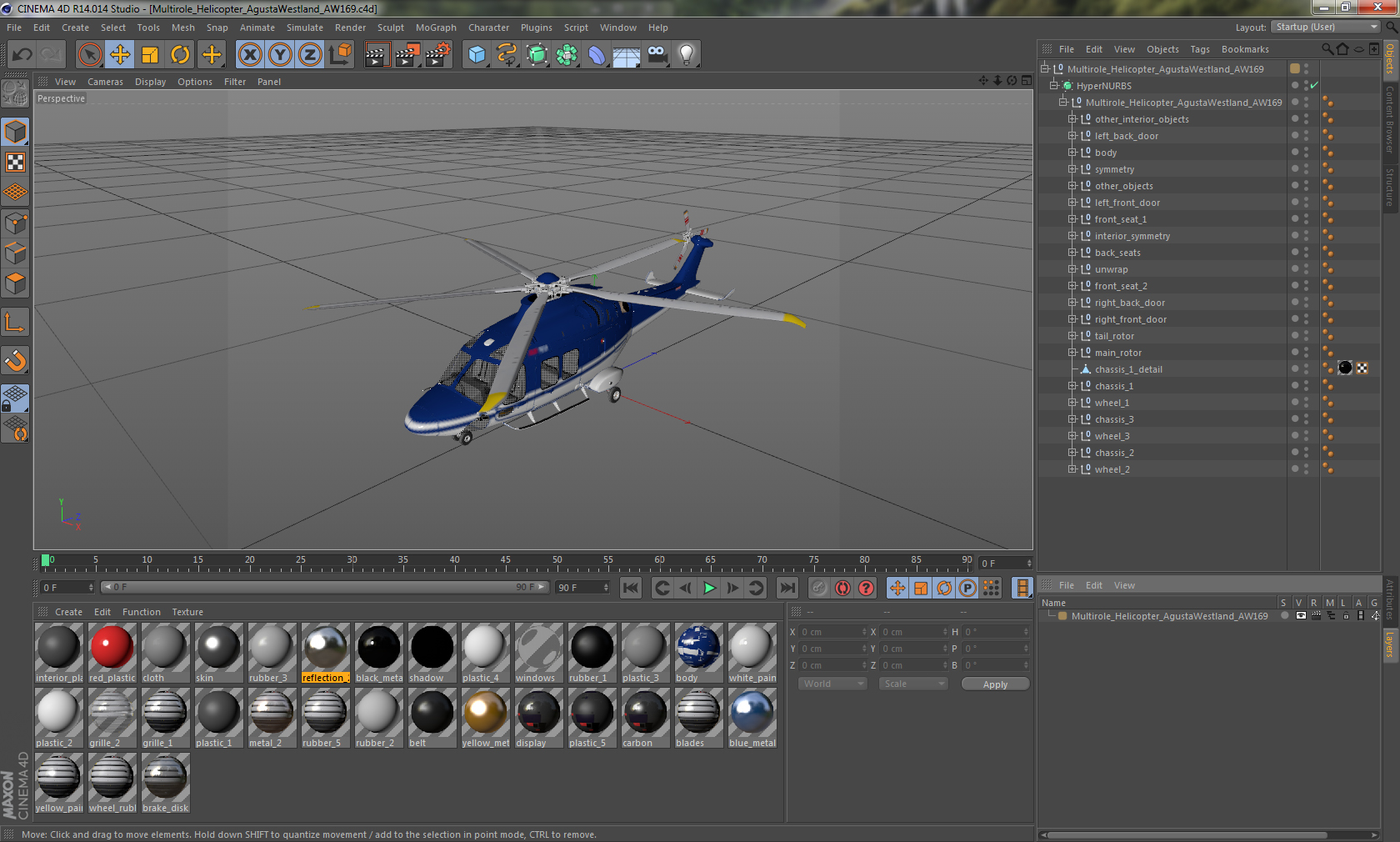The height and width of the screenshot is (842, 1400).
Task: Click Make Editable icon in left toolbar
Action: (15, 93)
